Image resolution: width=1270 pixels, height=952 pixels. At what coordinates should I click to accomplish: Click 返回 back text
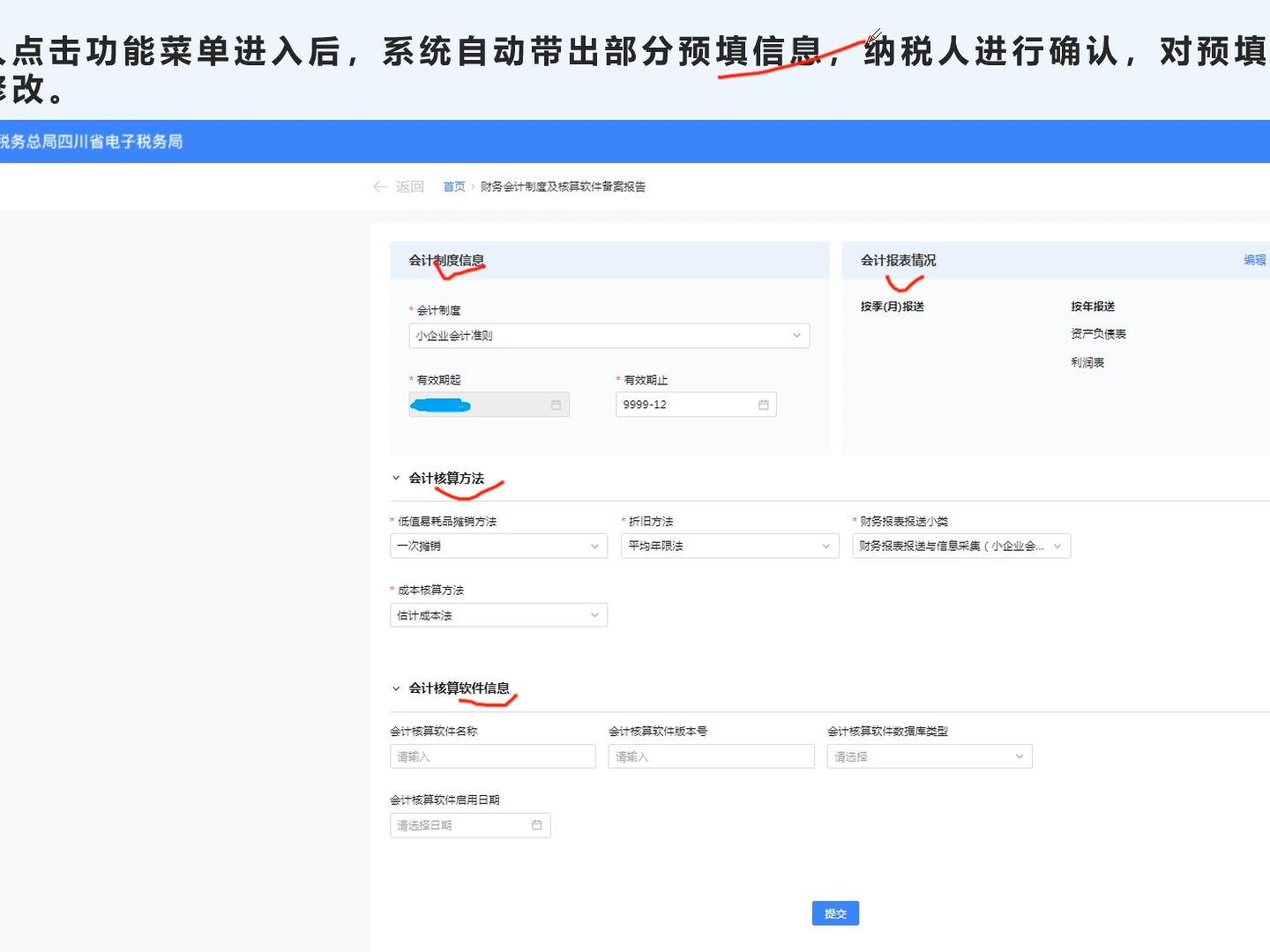tap(410, 187)
